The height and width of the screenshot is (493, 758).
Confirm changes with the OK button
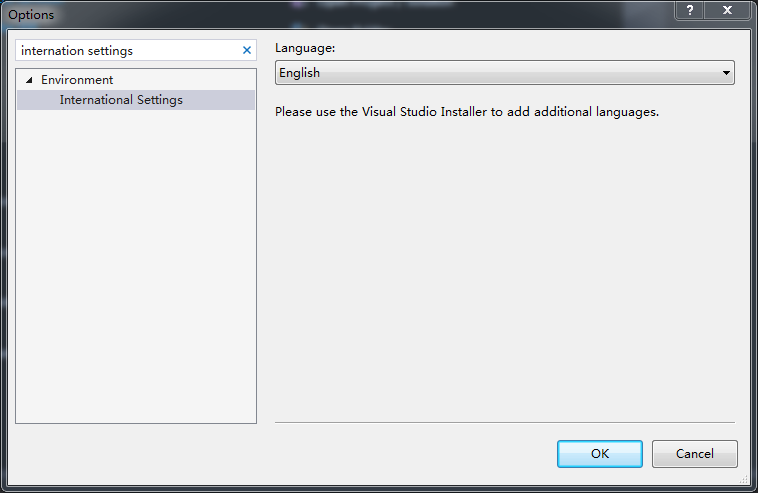coord(599,454)
